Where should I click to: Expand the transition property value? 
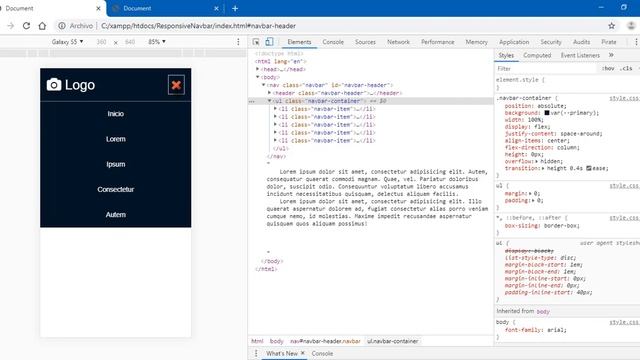(543, 168)
